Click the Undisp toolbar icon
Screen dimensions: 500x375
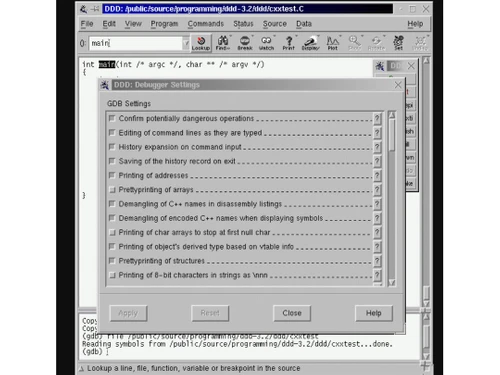coord(420,43)
